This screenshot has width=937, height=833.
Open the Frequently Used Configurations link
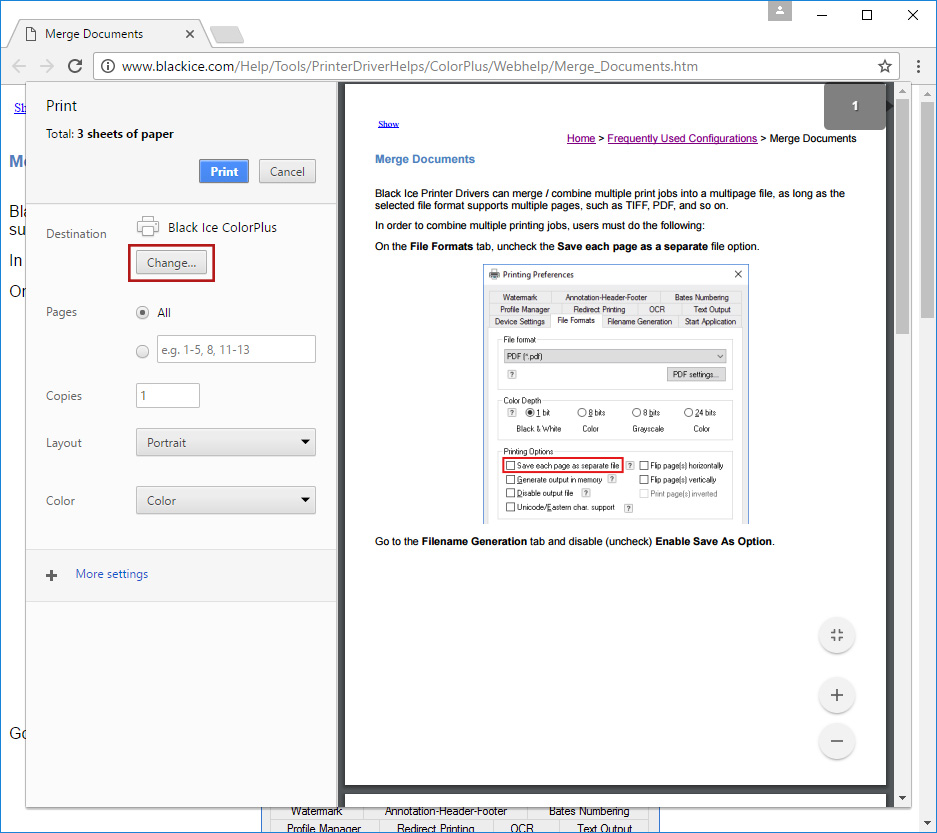pyautogui.click(x=681, y=138)
